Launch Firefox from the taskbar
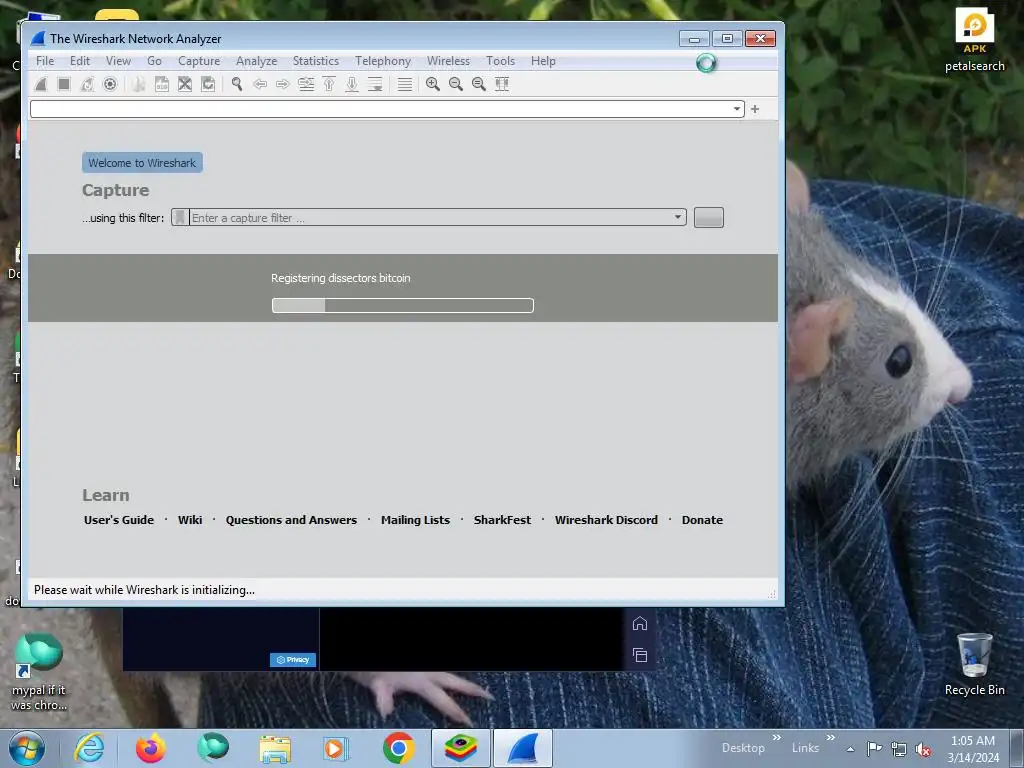The width and height of the screenshot is (1024, 768). 151,748
